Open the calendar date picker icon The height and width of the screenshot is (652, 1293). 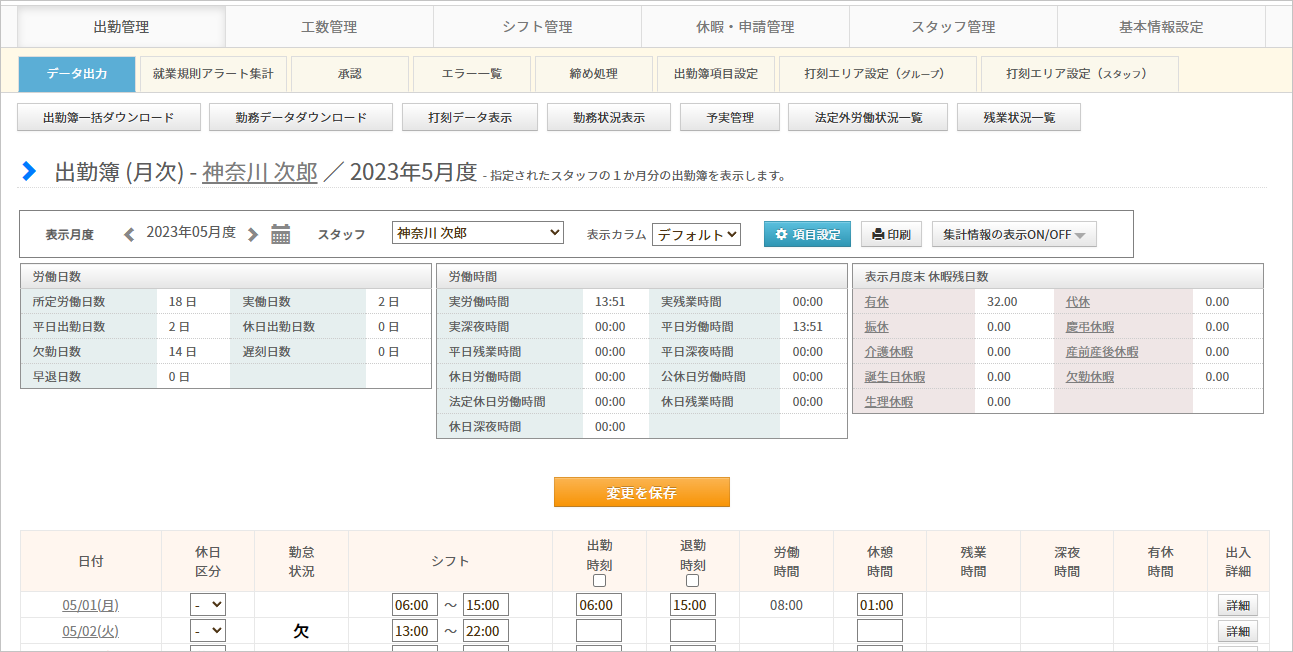pos(281,234)
